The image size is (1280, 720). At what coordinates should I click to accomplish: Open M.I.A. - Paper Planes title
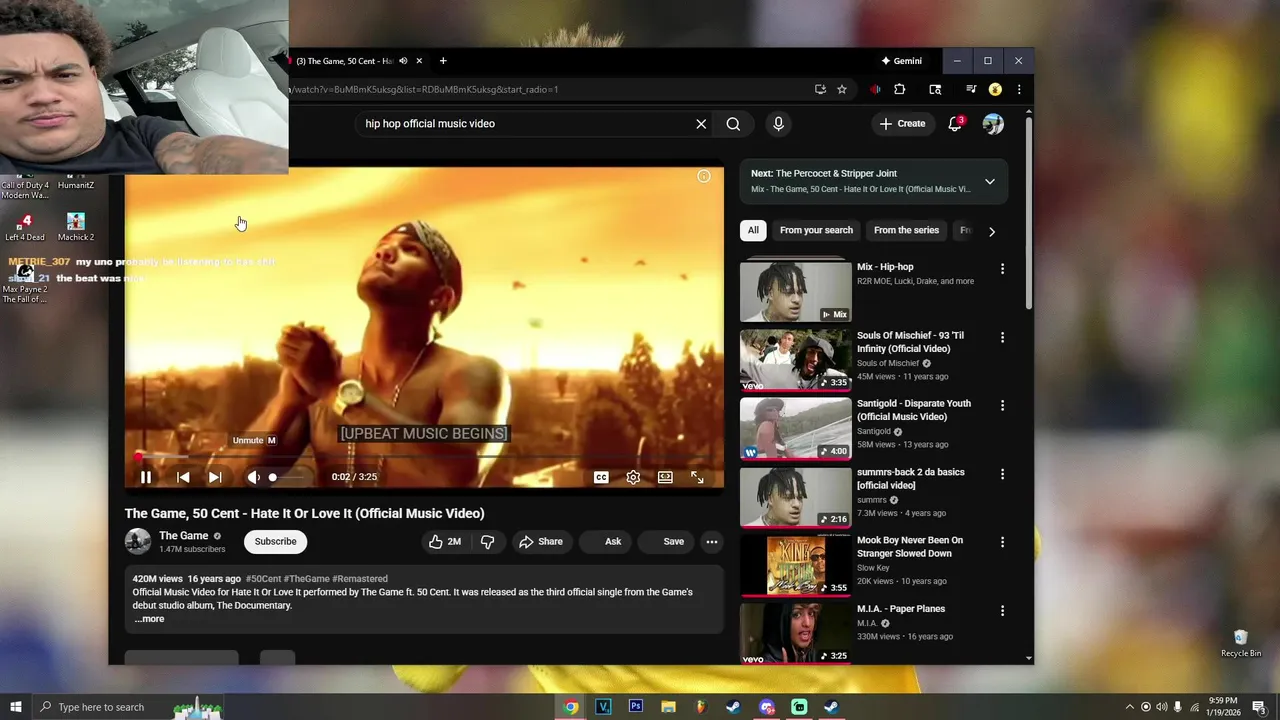point(901,609)
